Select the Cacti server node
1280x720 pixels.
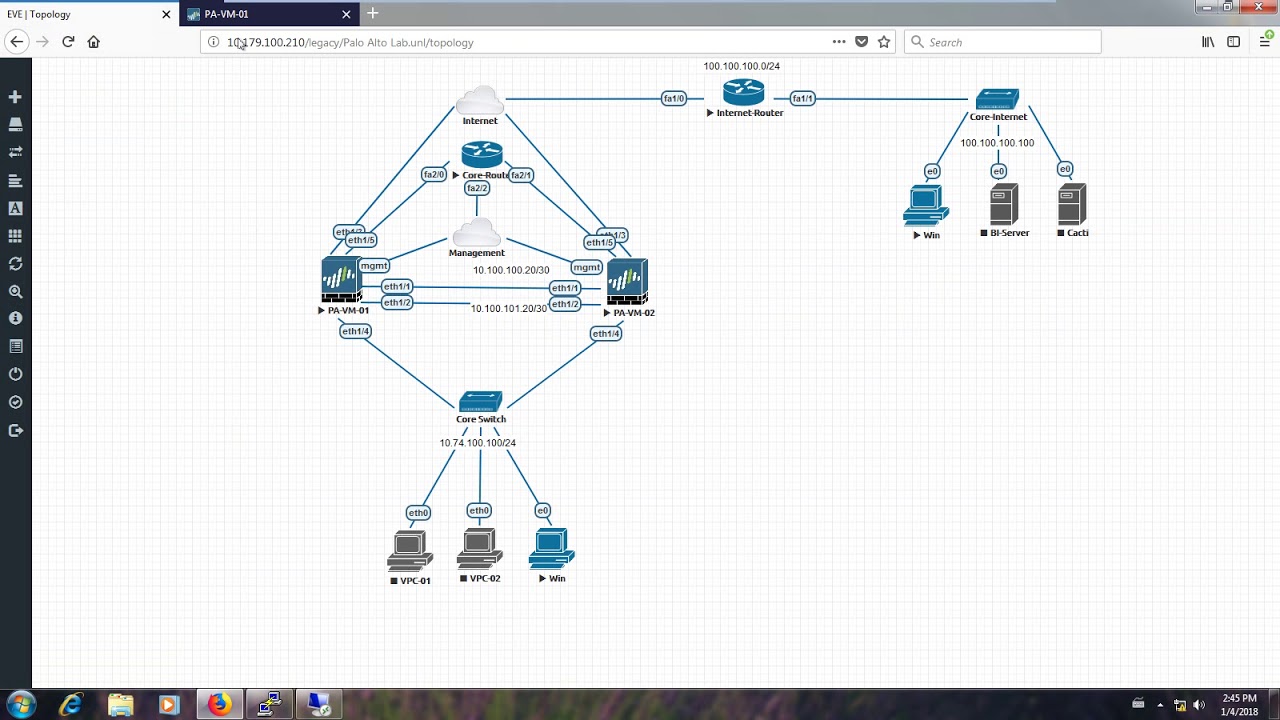point(1072,205)
